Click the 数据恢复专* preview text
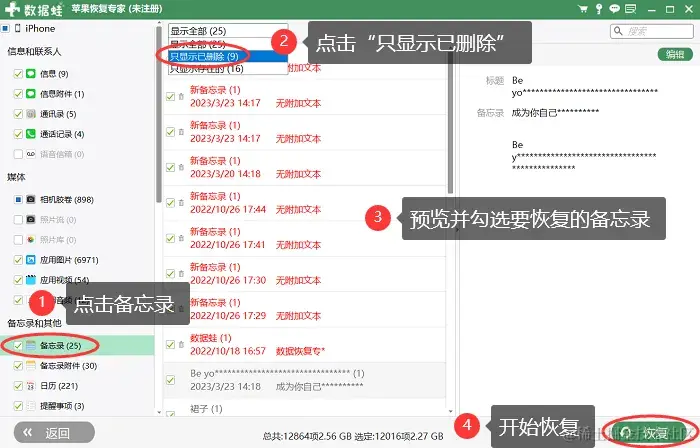 [300, 351]
